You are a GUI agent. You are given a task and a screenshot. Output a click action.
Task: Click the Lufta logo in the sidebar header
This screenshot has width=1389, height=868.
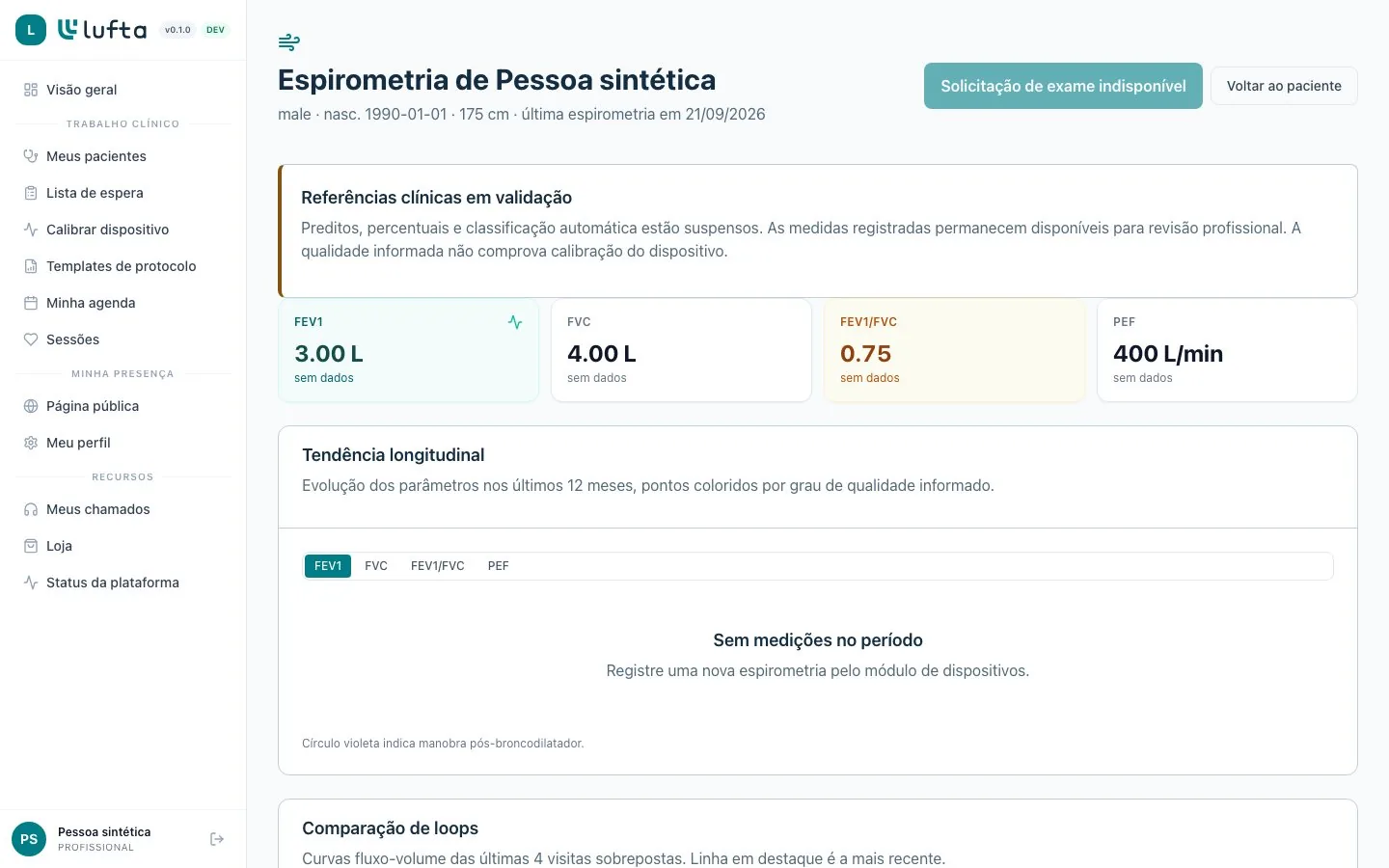pos(102,30)
